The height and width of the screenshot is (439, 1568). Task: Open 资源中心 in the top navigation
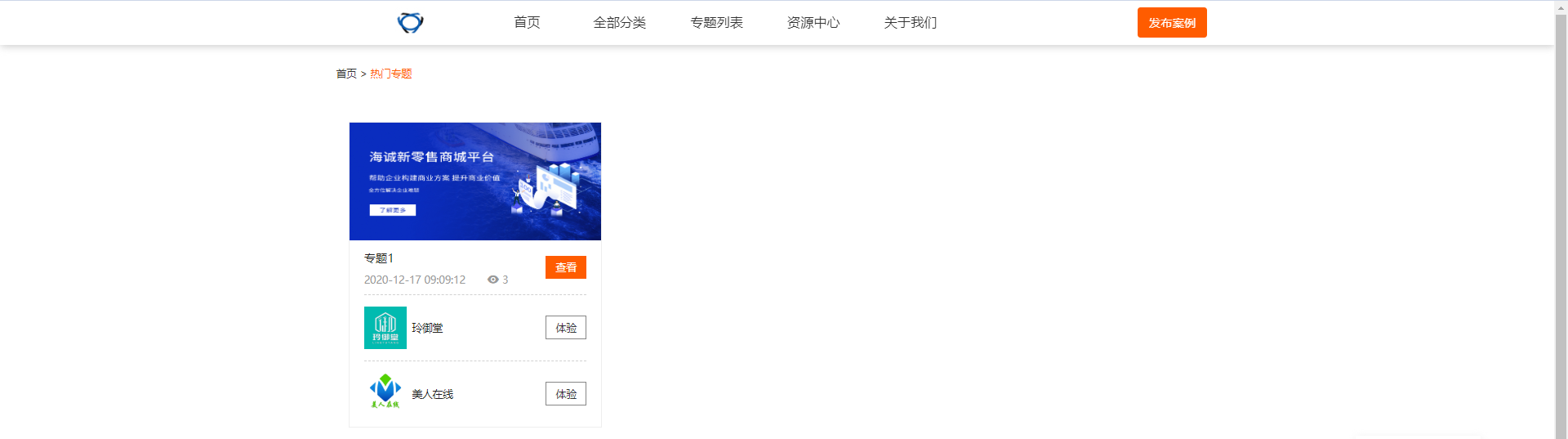[813, 22]
